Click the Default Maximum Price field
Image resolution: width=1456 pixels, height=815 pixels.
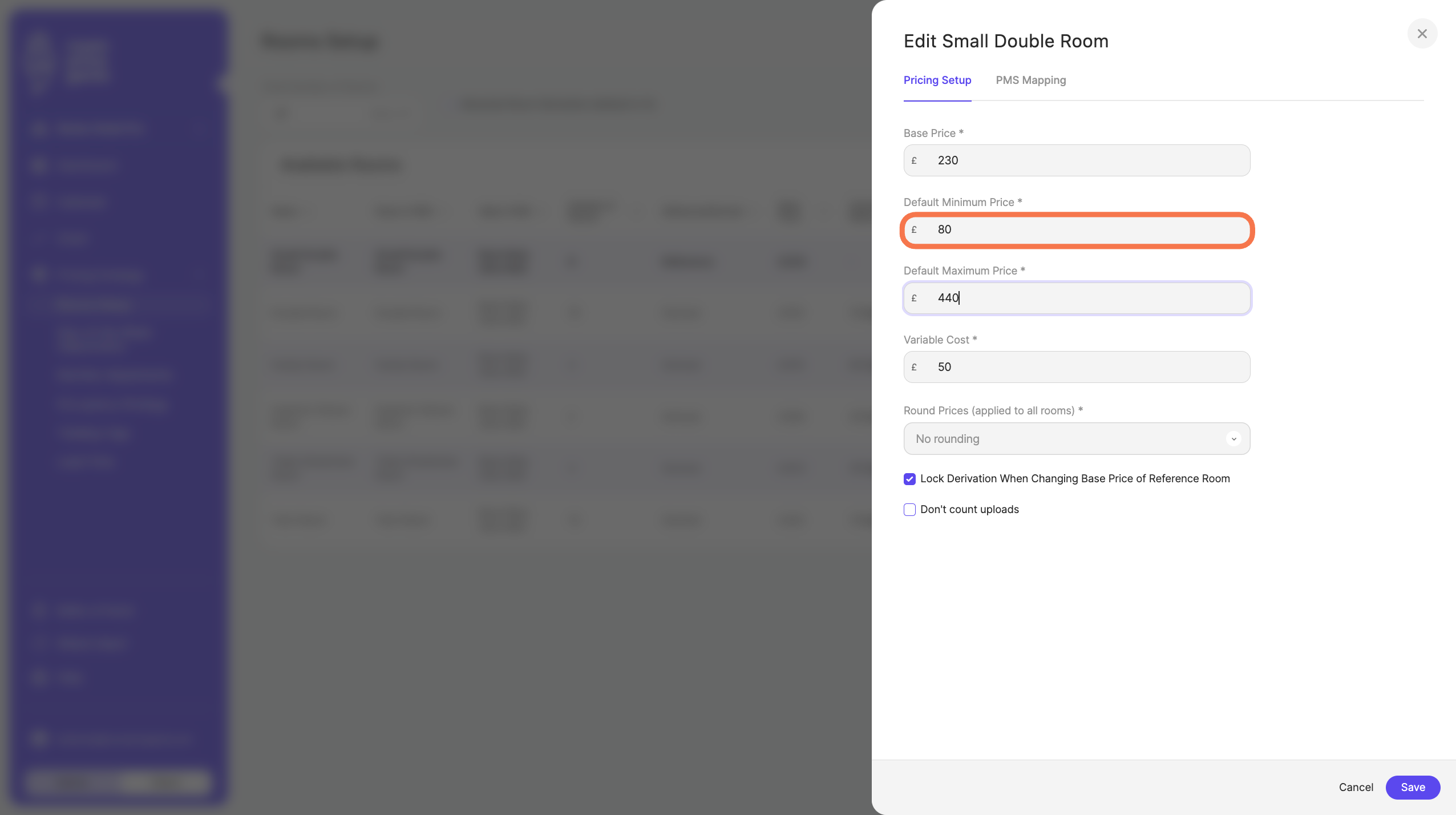coord(1077,298)
